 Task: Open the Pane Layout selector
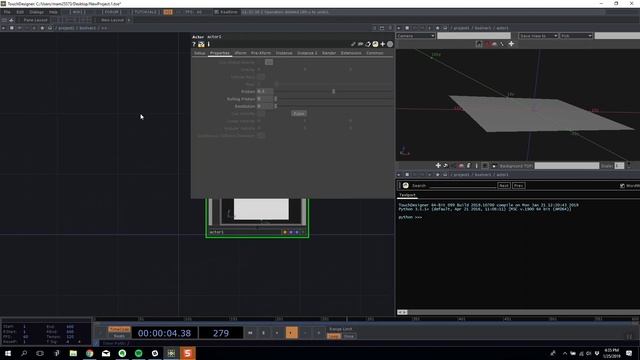click(35, 20)
